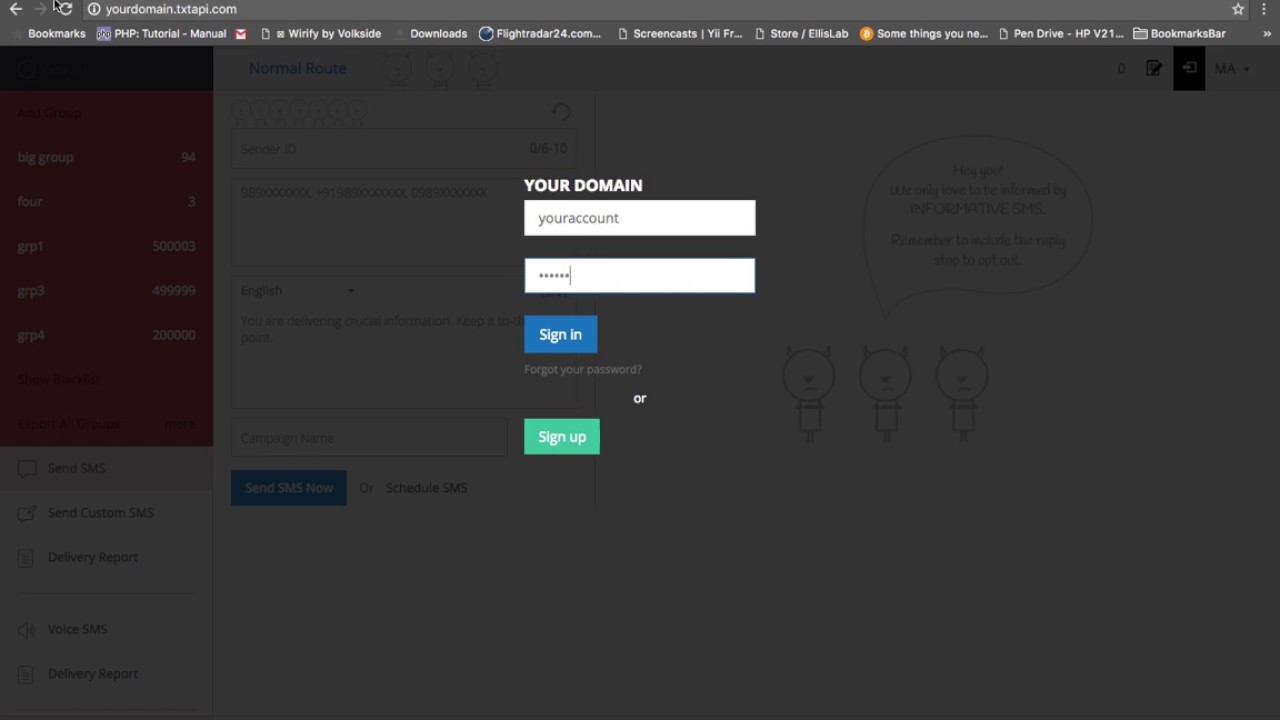This screenshot has width=1280, height=720.
Task: Bookmark this page with the star icon
Action: (x=1238, y=9)
